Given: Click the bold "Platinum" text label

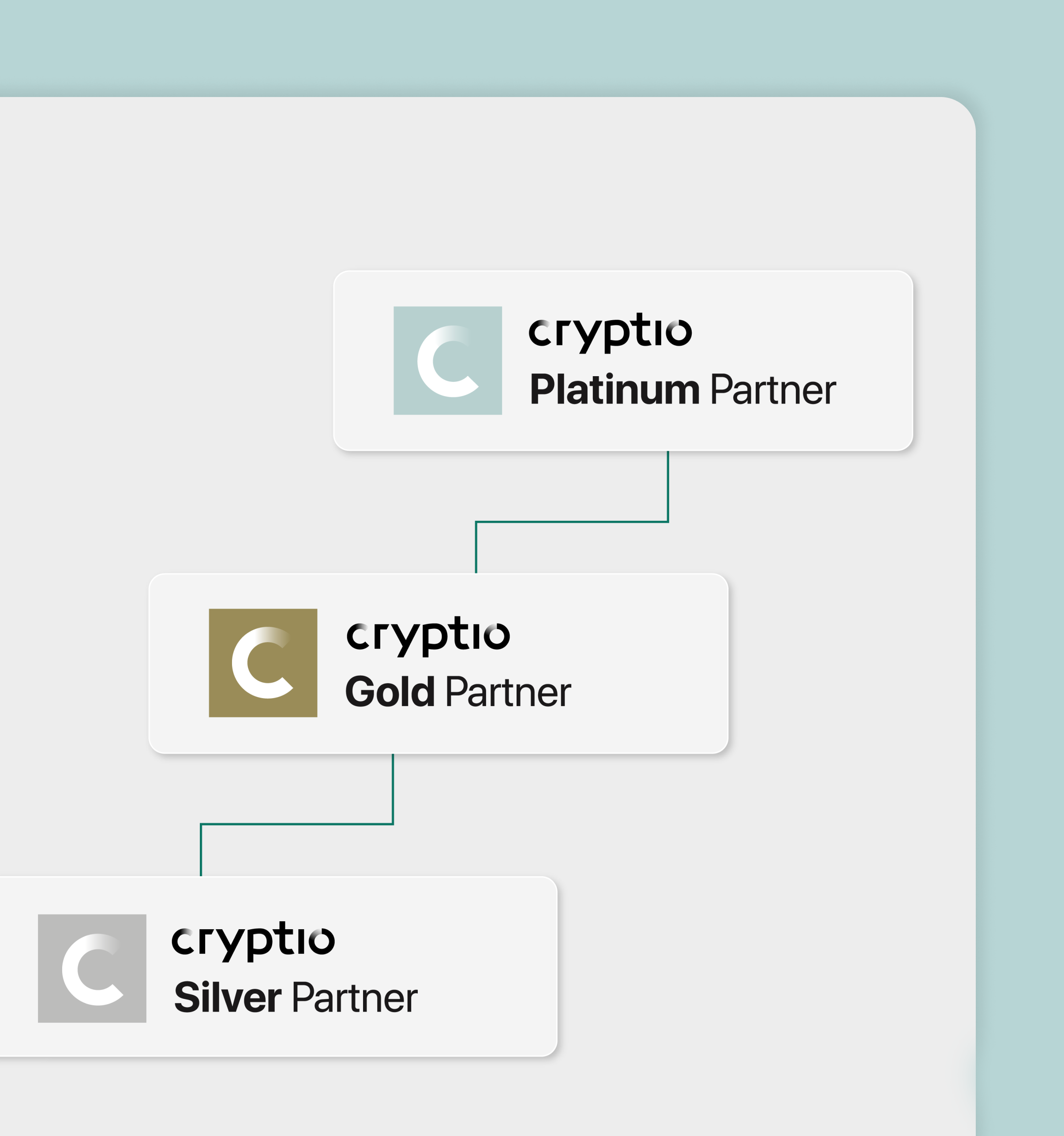Looking at the screenshot, I should click(x=614, y=389).
